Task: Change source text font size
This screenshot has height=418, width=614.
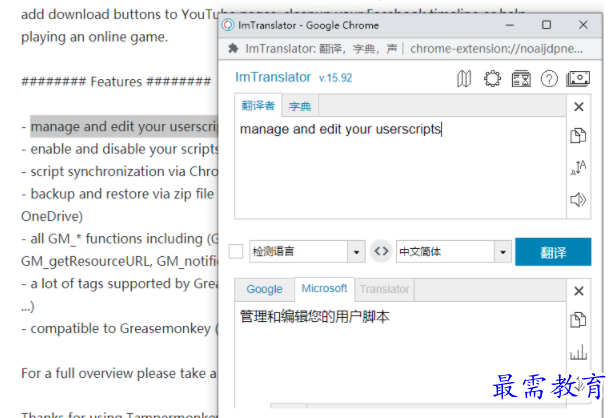Action: click(578, 168)
